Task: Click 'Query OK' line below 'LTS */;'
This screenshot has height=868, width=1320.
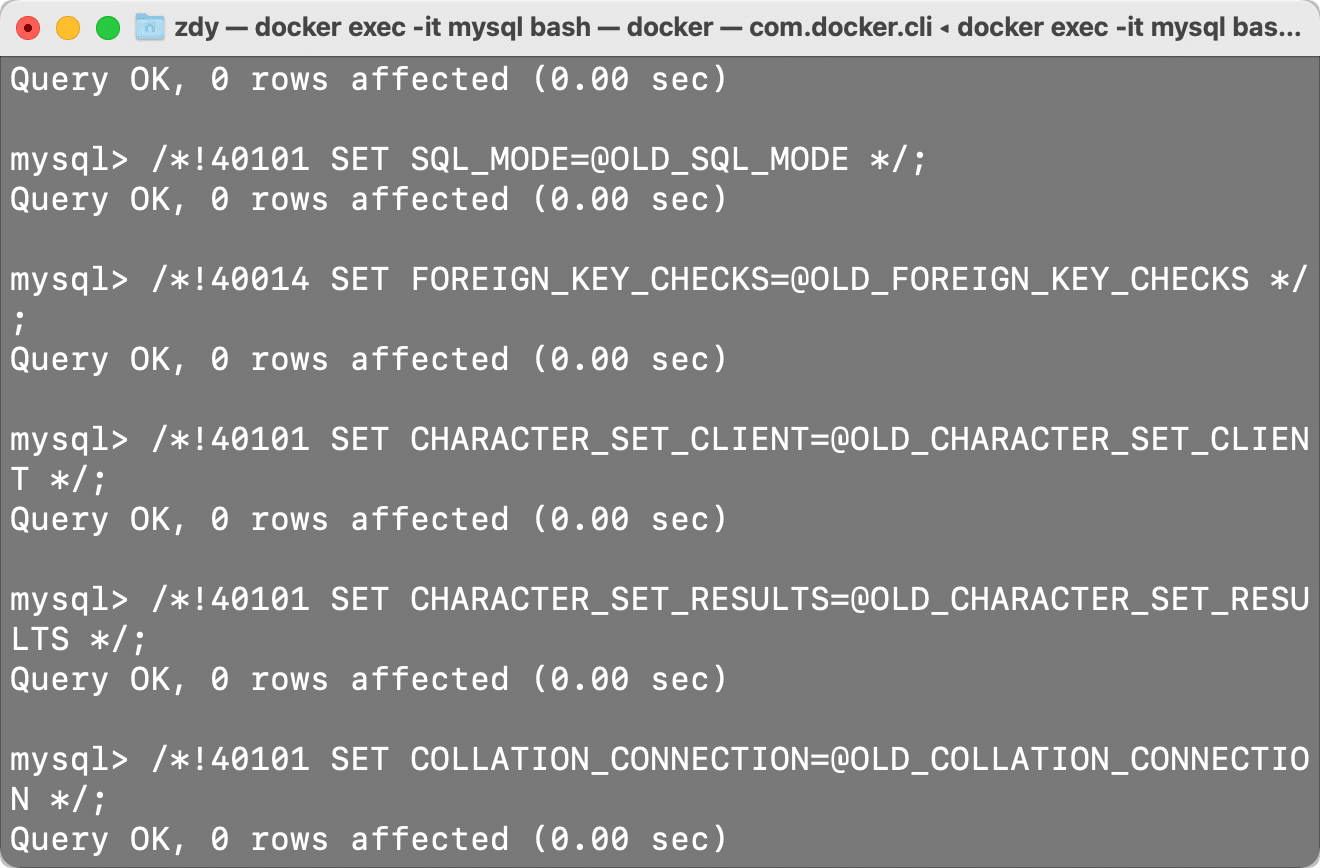Action: [368, 679]
